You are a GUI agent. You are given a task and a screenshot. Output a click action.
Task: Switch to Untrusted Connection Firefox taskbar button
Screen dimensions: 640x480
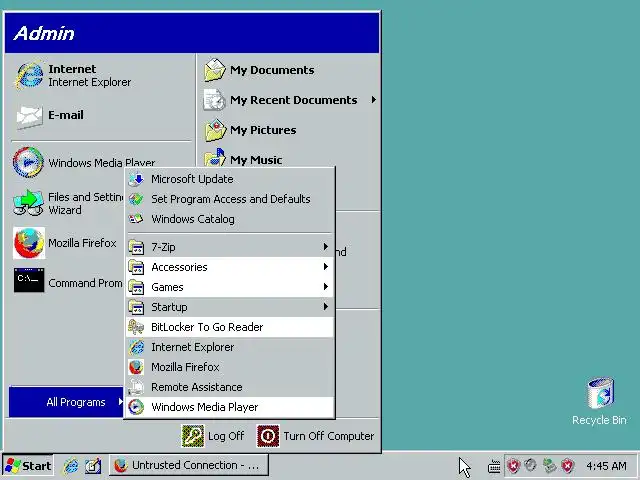189,465
